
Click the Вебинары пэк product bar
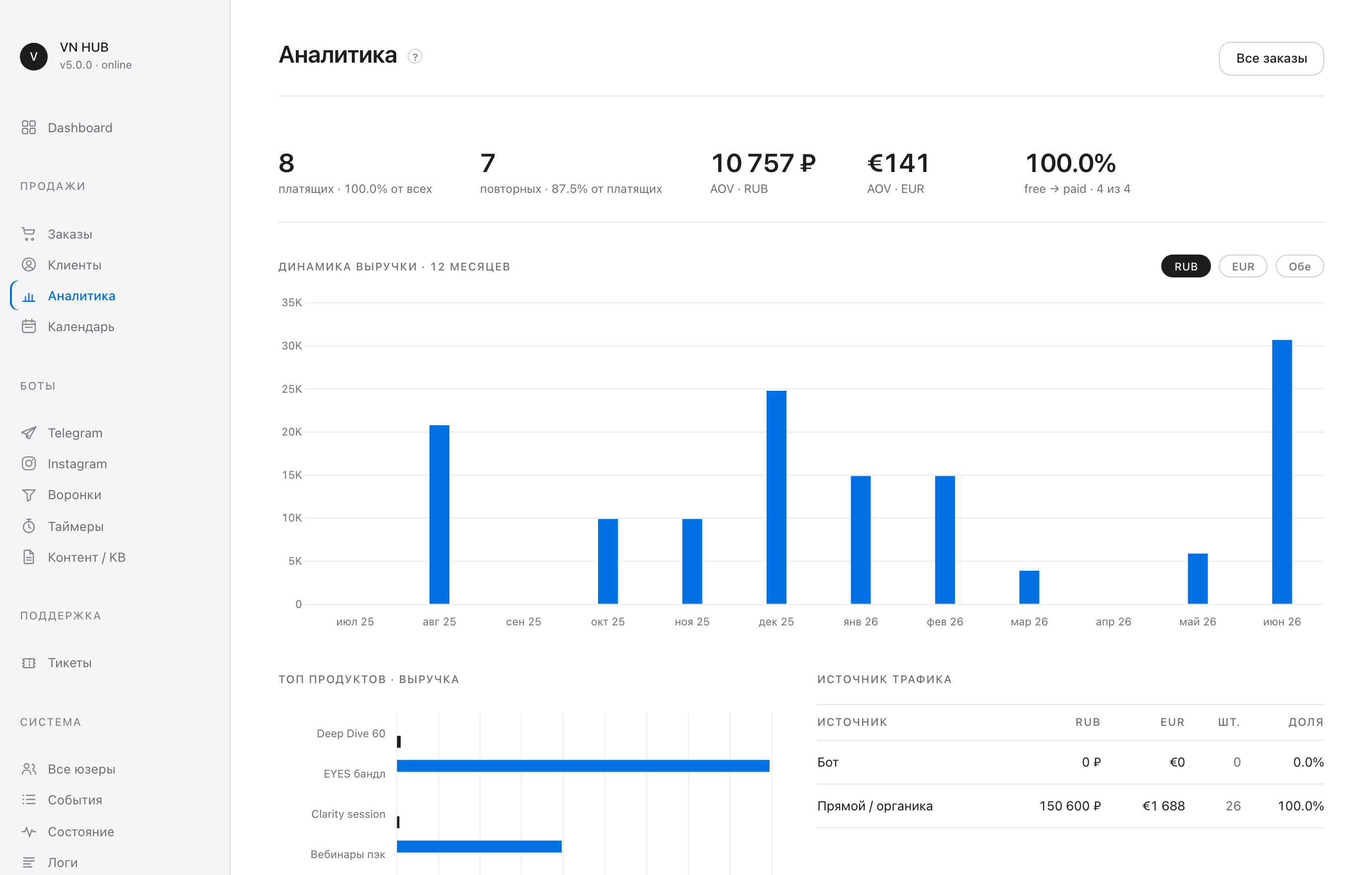pos(479,847)
